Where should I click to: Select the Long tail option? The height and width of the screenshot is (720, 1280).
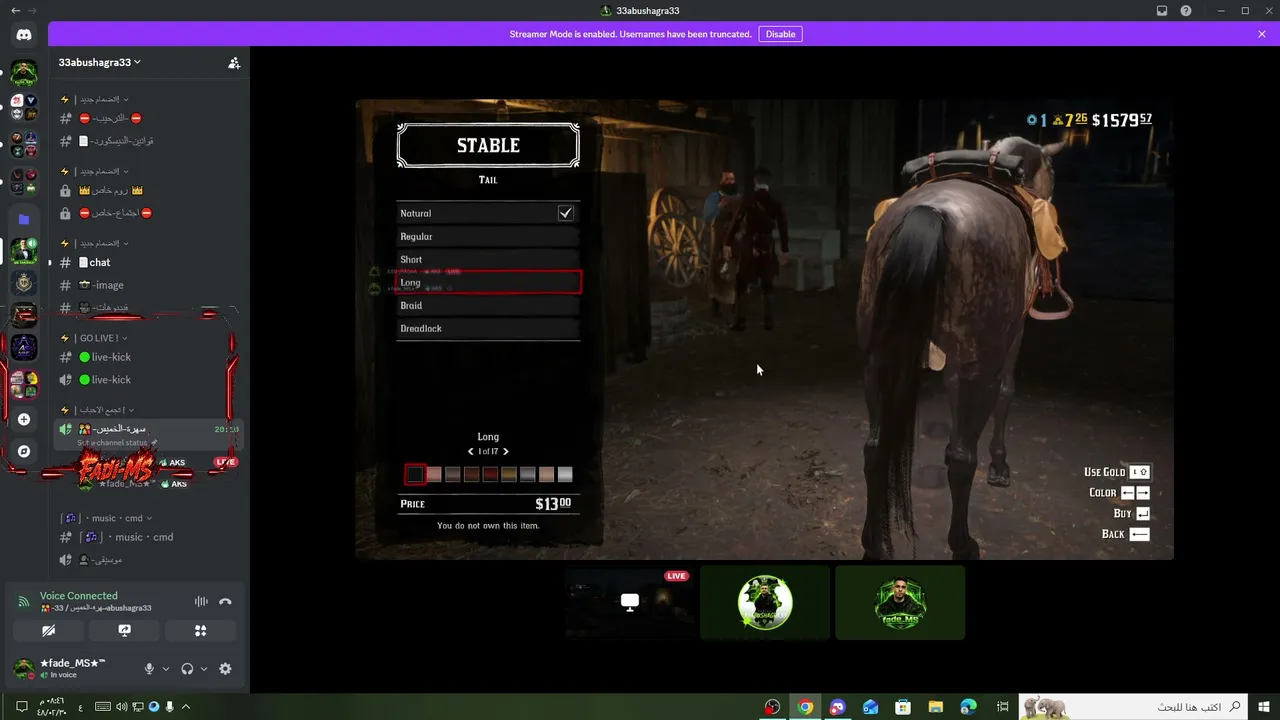(x=488, y=283)
